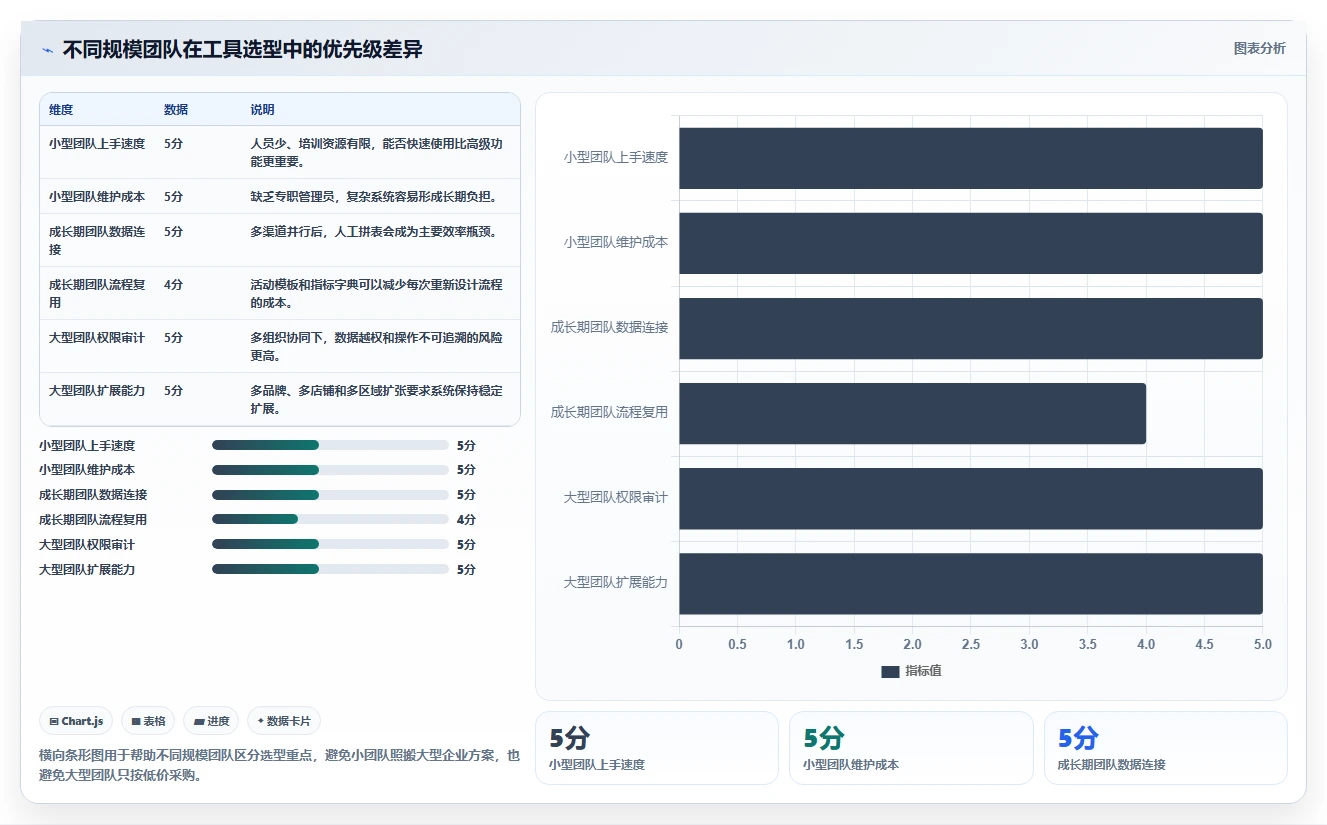Click description starting 人员少、培训资源有限

point(377,153)
